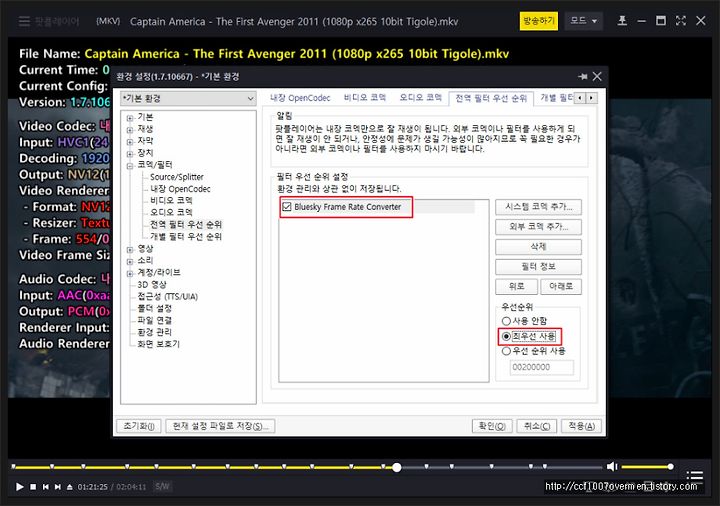Uncheck the Bluesky Frame Rate Converter checkbox
720x506 pixels.
pos(287,207)
